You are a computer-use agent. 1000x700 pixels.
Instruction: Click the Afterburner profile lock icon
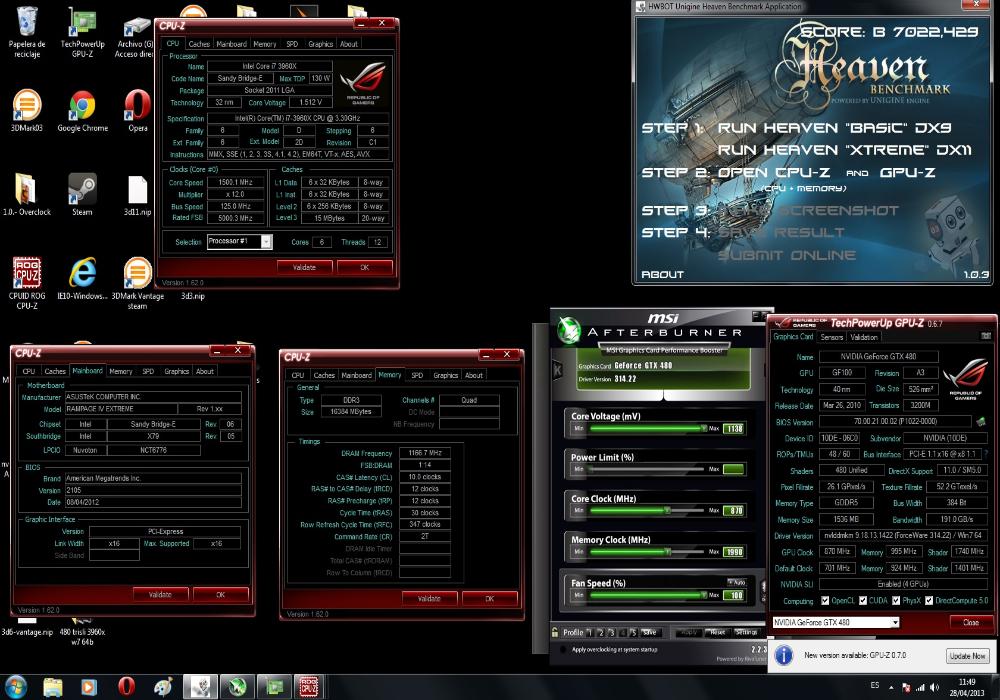tap(555, 632)
